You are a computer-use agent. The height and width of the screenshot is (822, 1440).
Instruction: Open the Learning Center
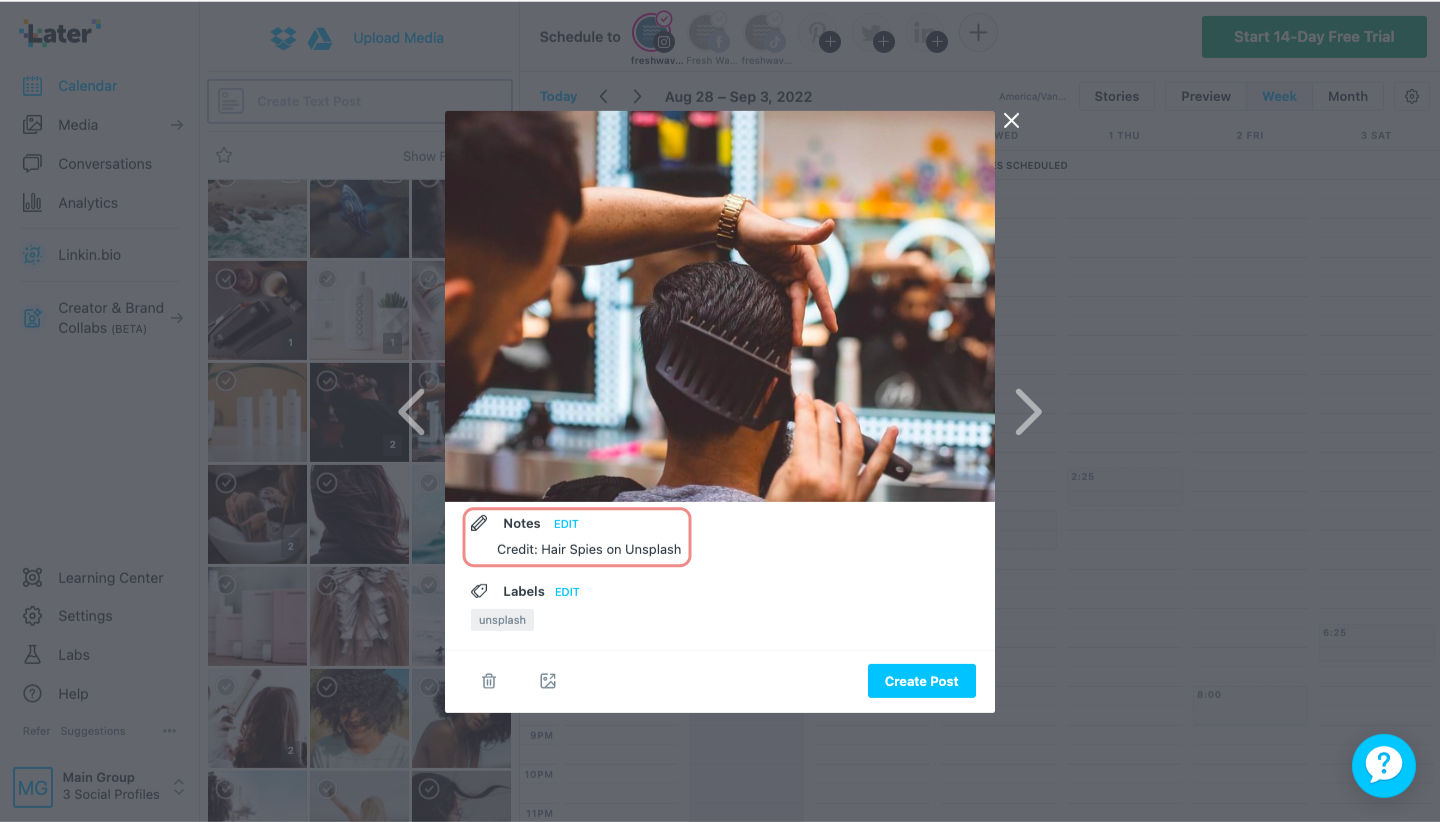tap(93, 578)
